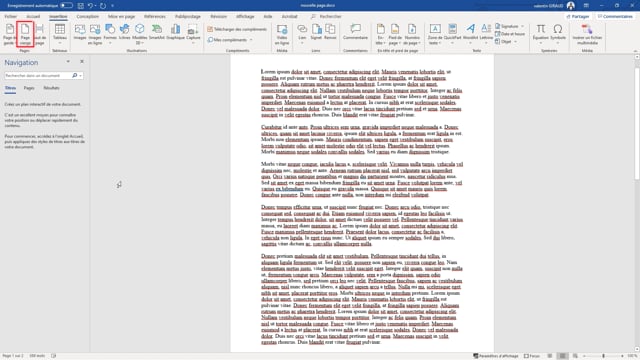Open Navigation pane options dropdown arrow
Image resolution: width=640 pixels, height=360 pixels.
[68, 62]
